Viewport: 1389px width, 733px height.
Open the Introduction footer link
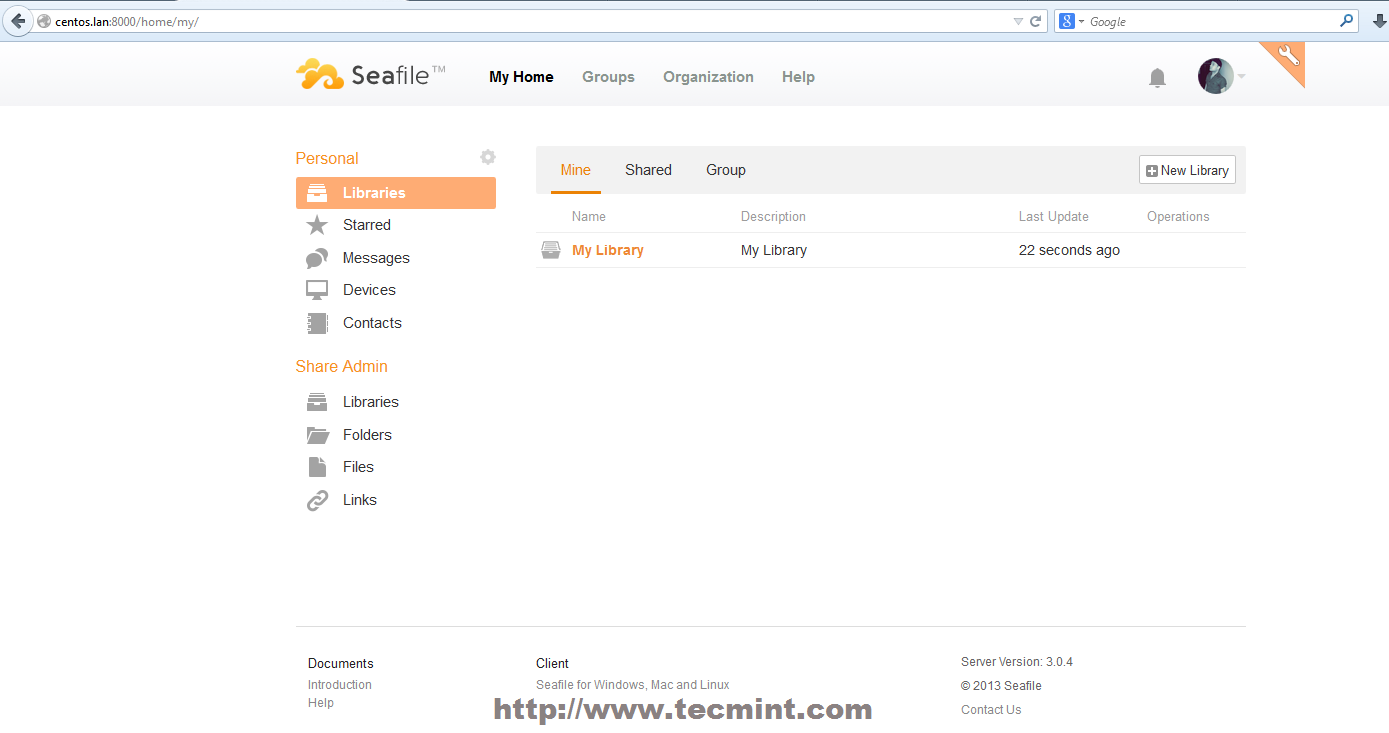[340, 685]
